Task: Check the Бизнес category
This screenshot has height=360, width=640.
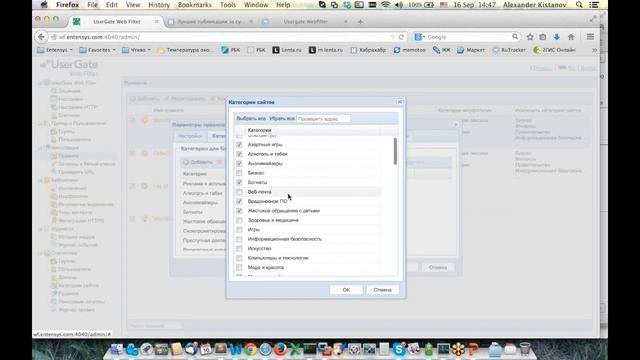Action: 239,173
